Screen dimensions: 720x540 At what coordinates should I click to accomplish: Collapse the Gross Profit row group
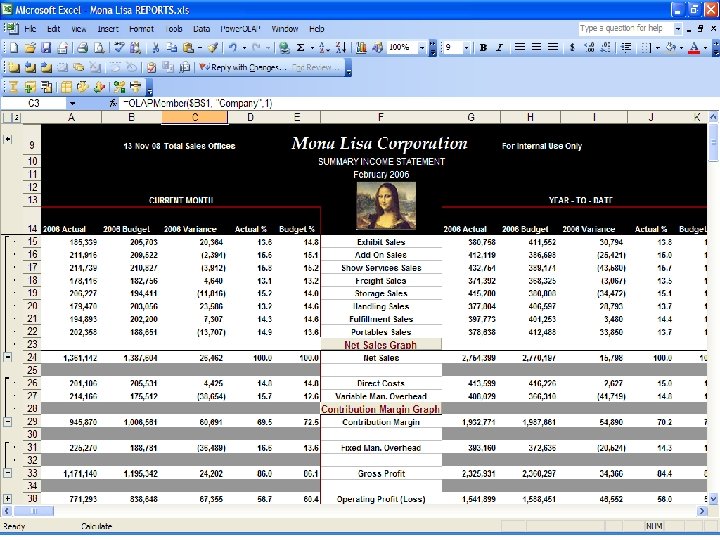tap(8, 473)
